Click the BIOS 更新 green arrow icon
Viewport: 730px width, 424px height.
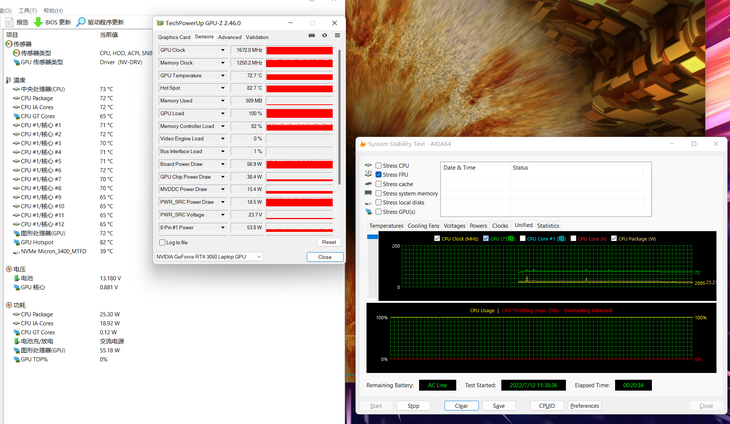click(x=38, y=22)
